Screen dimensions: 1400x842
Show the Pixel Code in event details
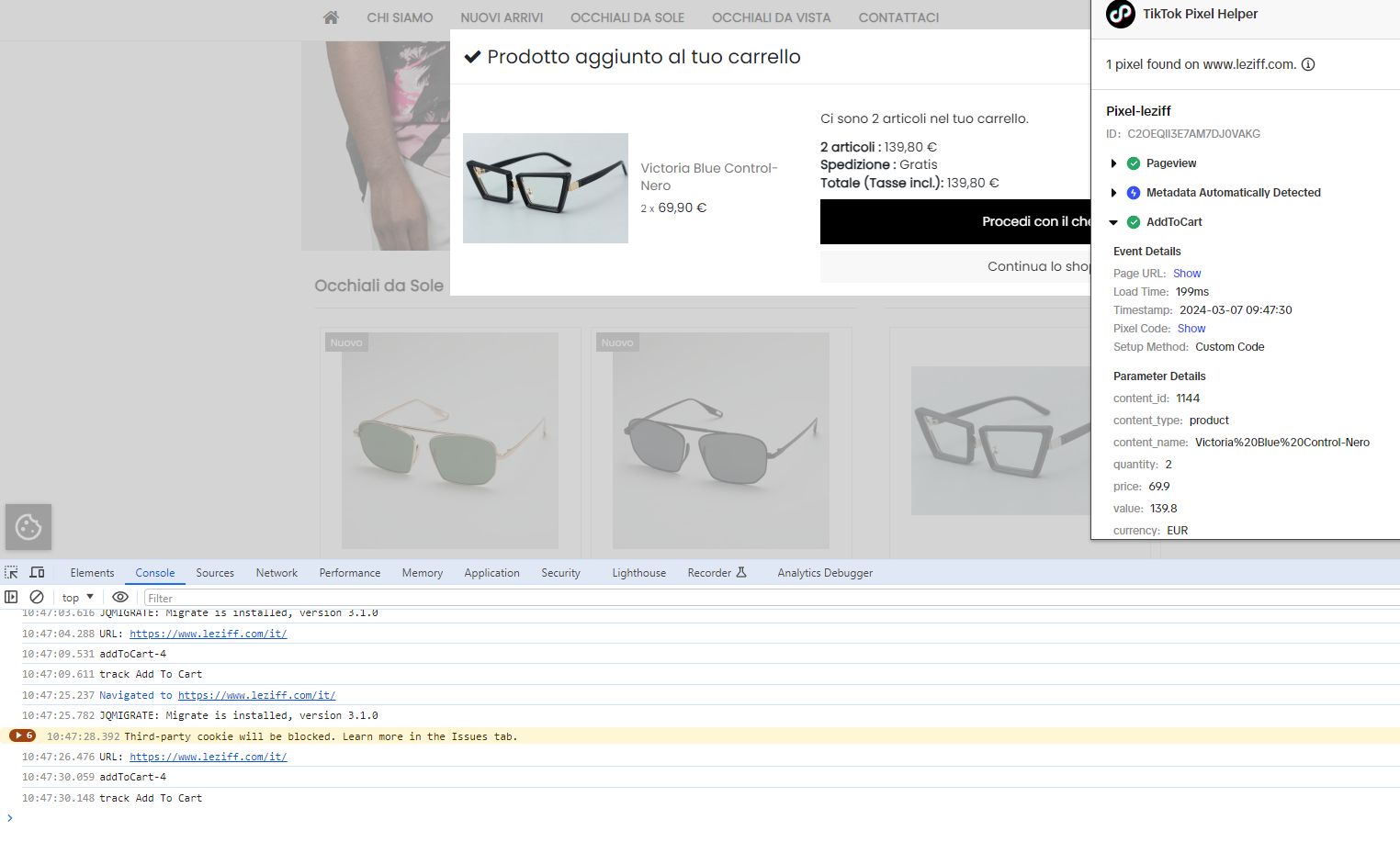(1191, 329)
